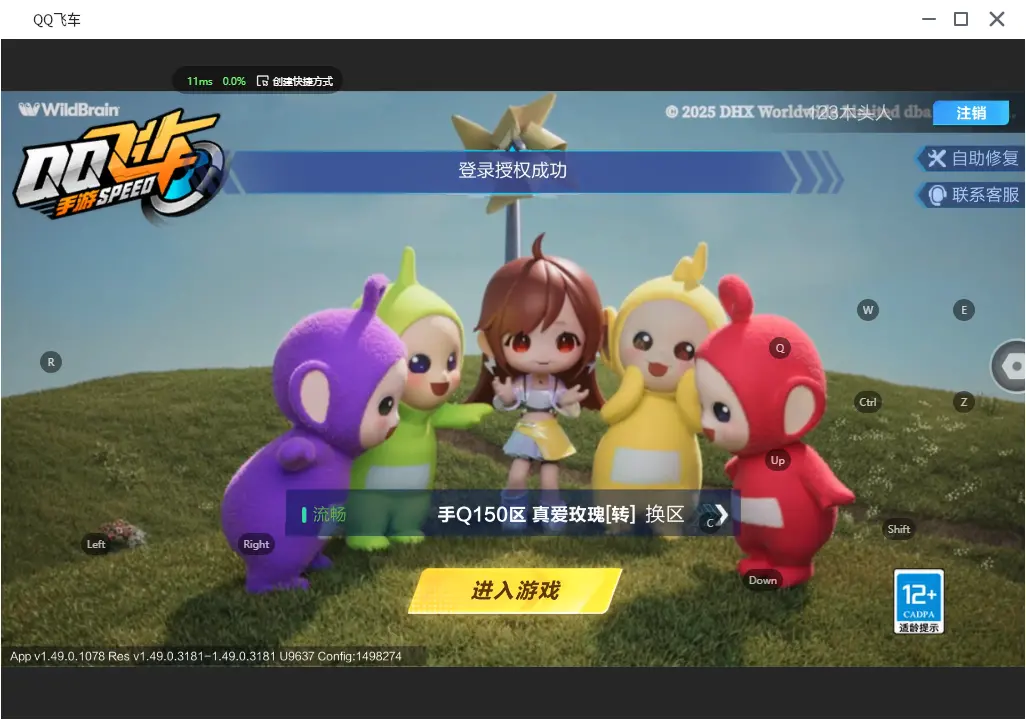Image resolution: width=1026 pixels, height=720 pixels.
Task: Click the QQ飞车 SPEED game logo
Action: 118,167
